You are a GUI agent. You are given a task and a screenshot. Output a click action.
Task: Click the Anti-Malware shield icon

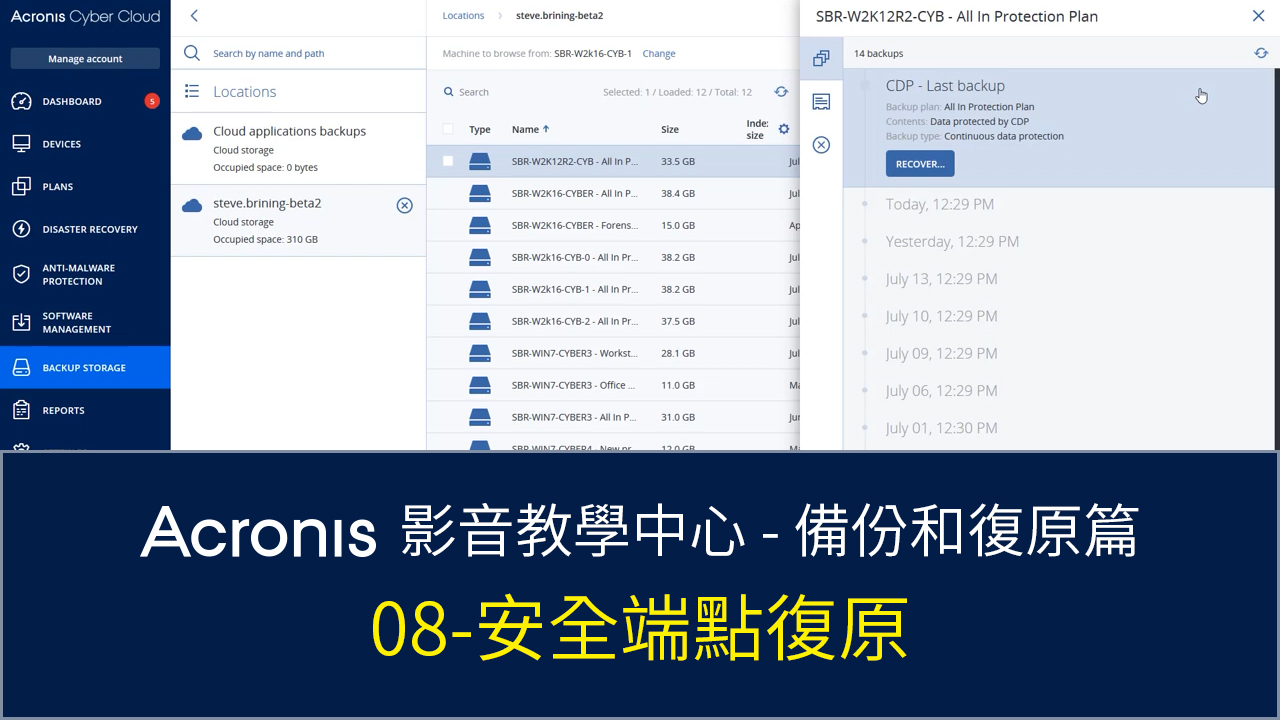(x=21, y=274)
